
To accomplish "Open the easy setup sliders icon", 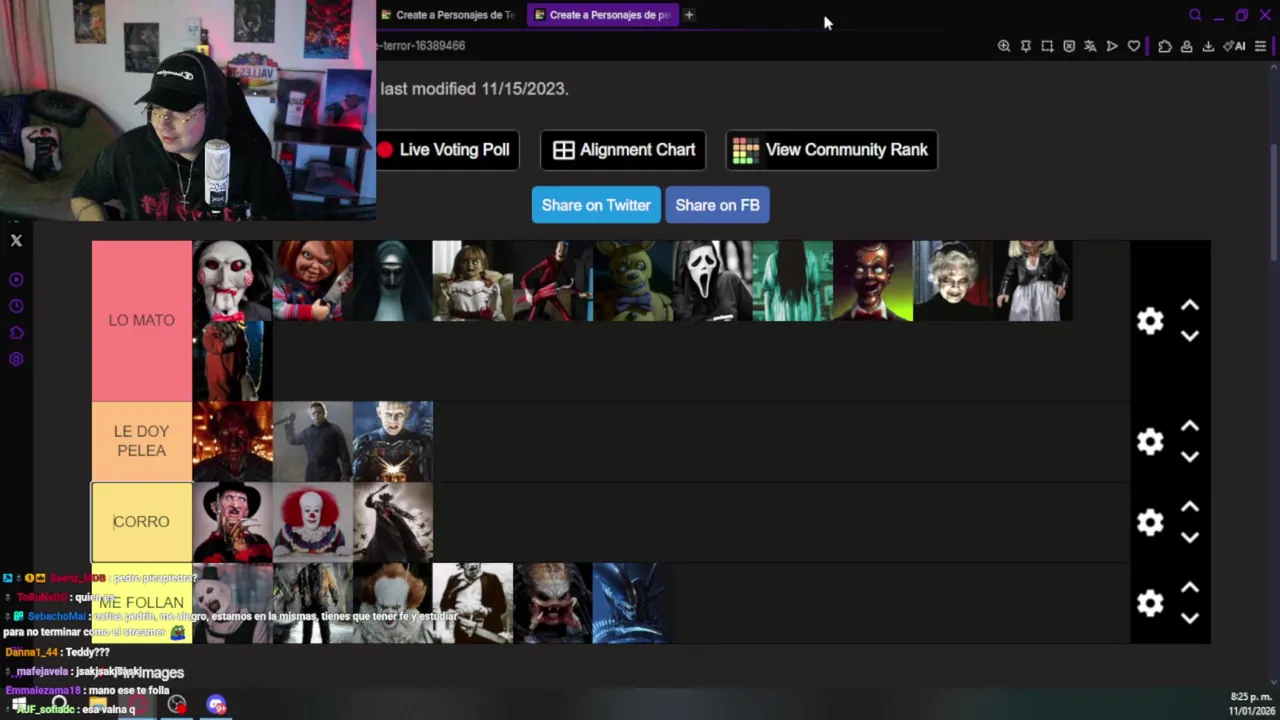I will [1260, 46].
